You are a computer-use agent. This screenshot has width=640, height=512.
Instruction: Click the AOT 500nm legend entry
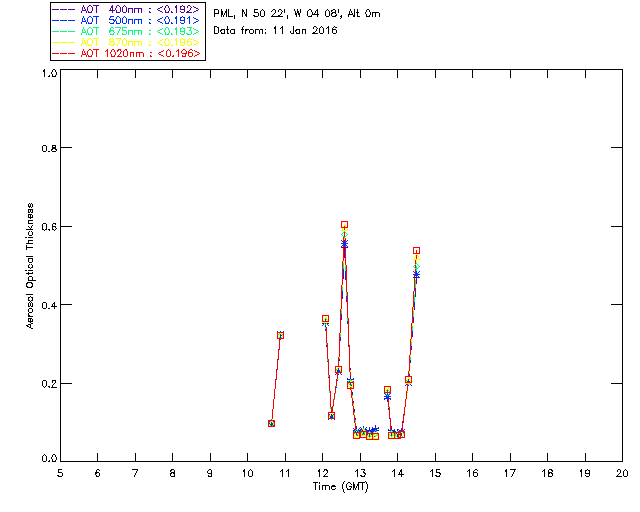127,20
